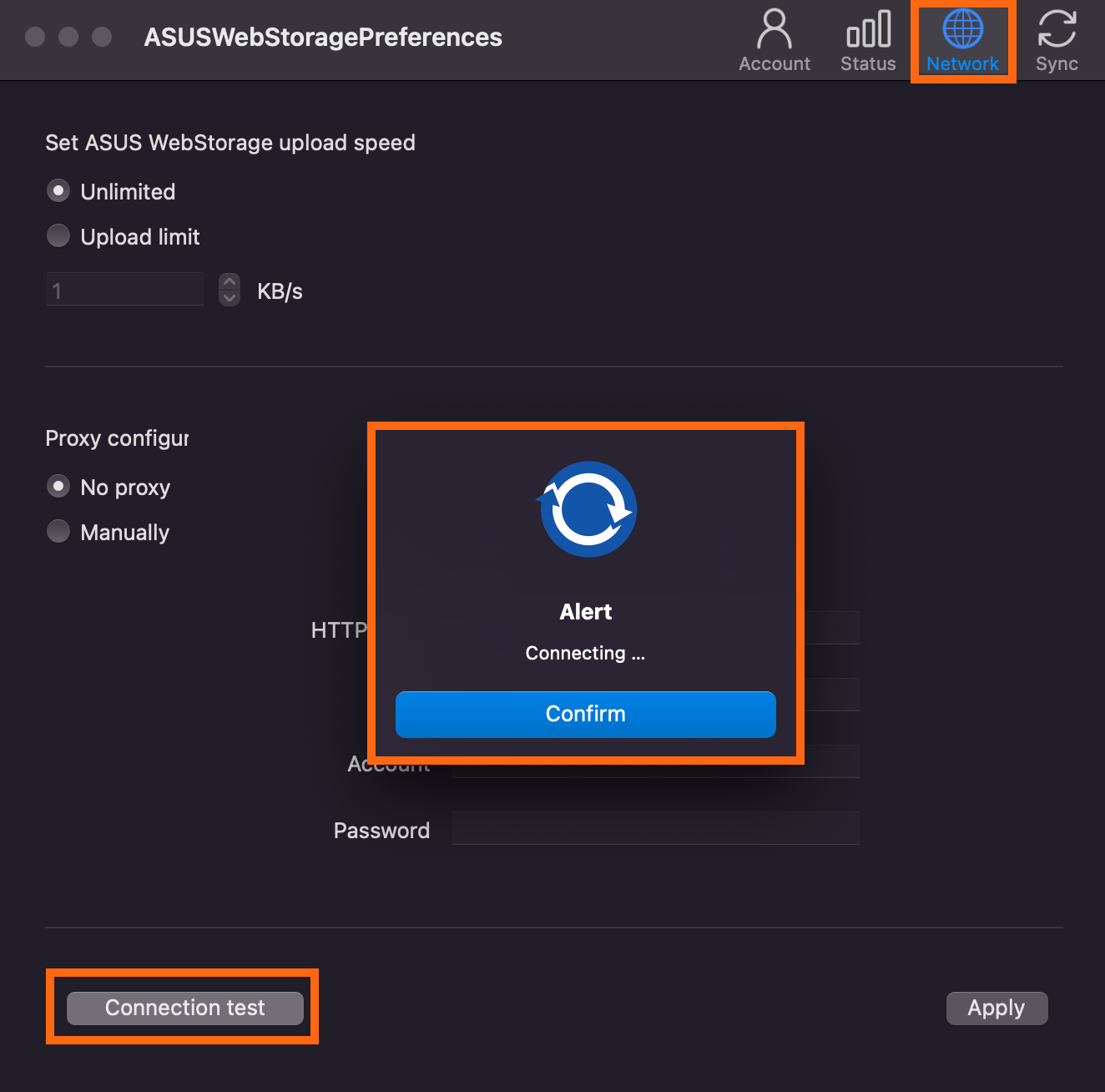Click the ASUS WebStorage sync icon in alert
This screenshot has width=1105, height=1092.
(588, 509)
